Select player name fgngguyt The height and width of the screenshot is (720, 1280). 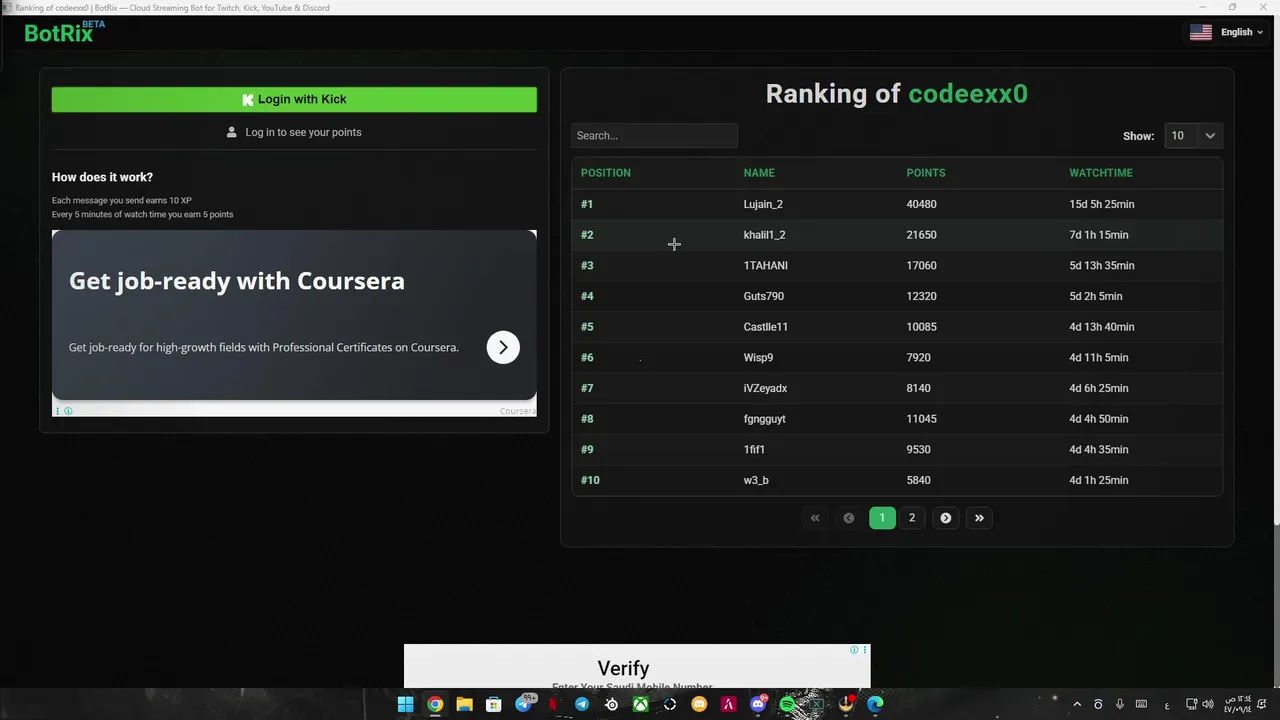tap(765, 419)
